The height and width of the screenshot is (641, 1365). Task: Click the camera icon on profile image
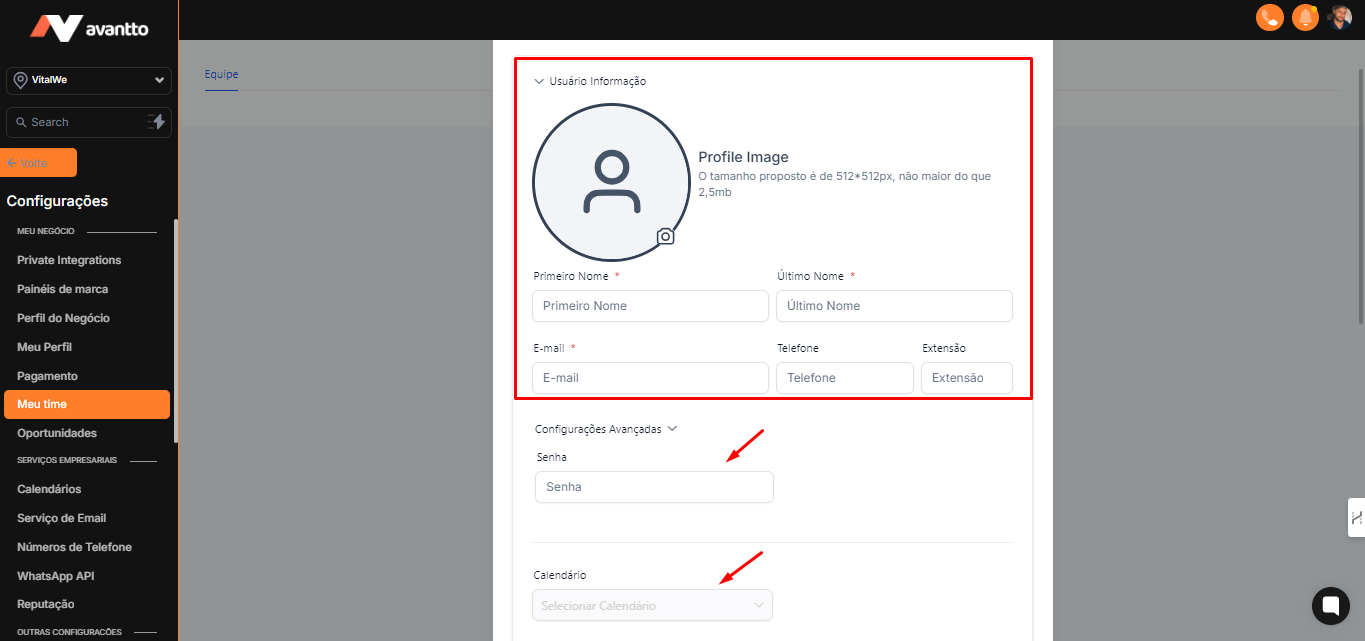(x=665, y=236)
